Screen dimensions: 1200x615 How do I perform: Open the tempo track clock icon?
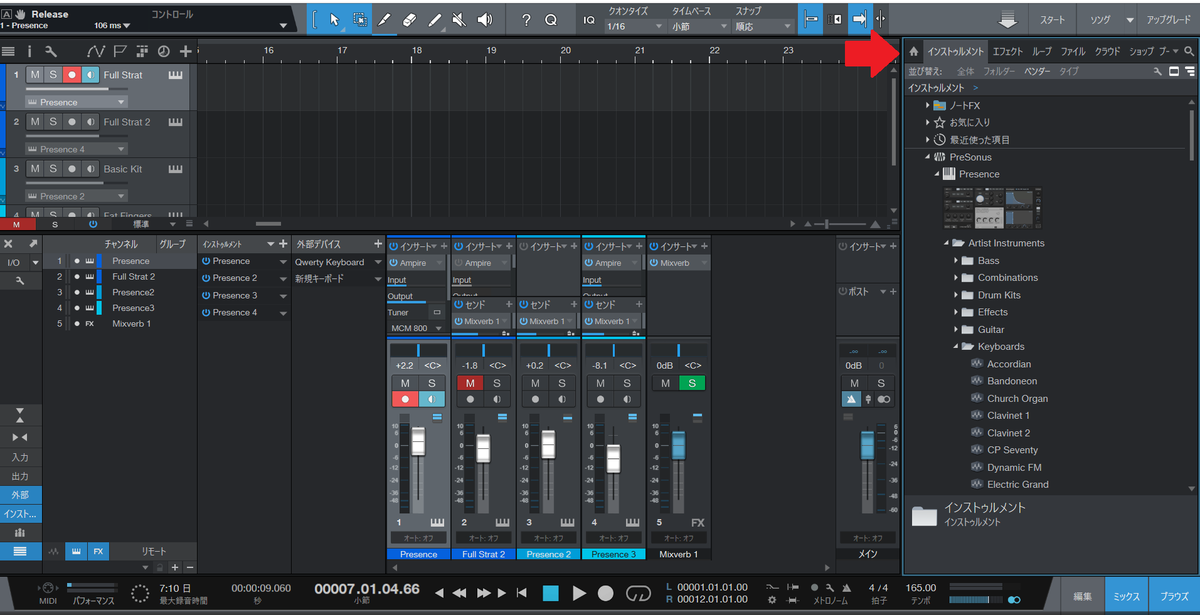(163, 51)
